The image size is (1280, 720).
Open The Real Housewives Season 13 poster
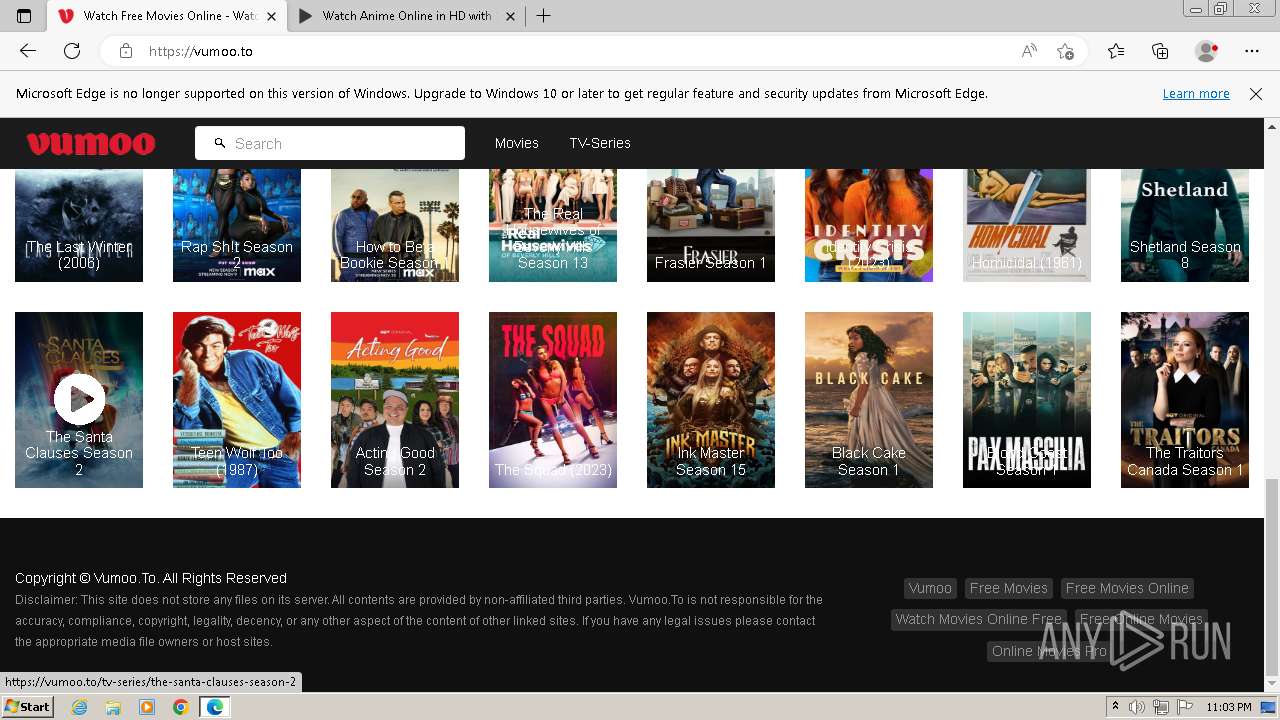click(553, 225)
